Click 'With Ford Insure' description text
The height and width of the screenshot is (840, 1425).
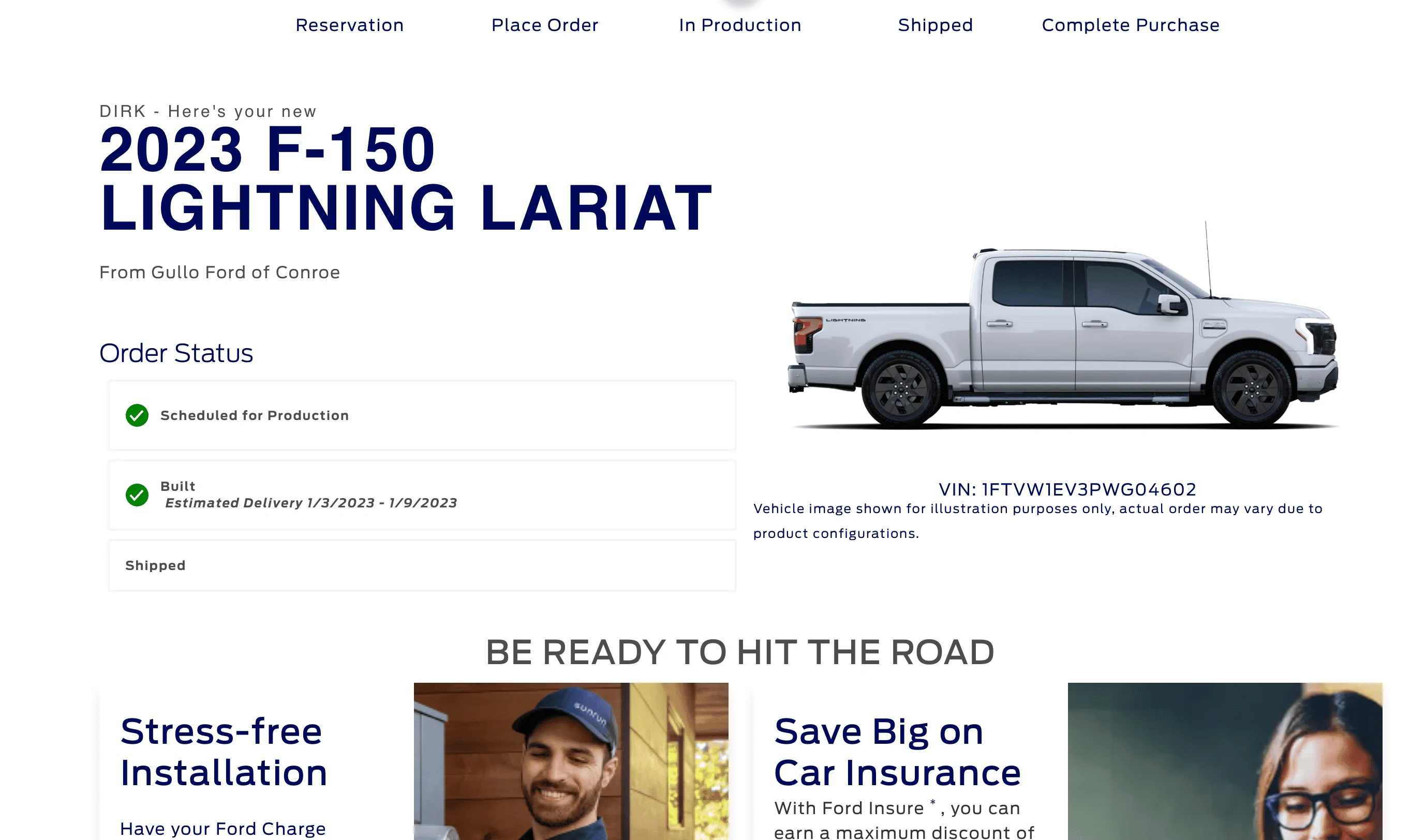903,819
